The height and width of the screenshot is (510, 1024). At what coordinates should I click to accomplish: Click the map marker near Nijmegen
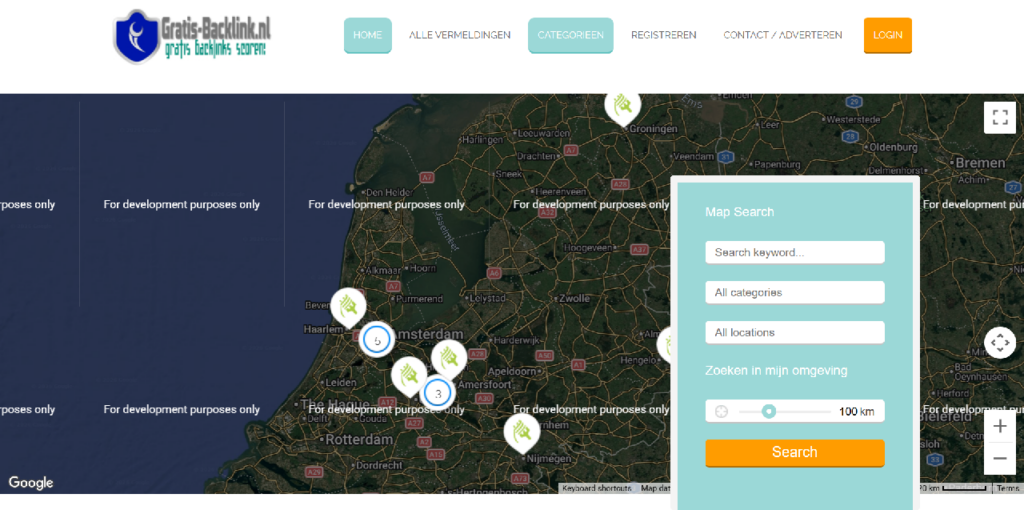(521, 432)
